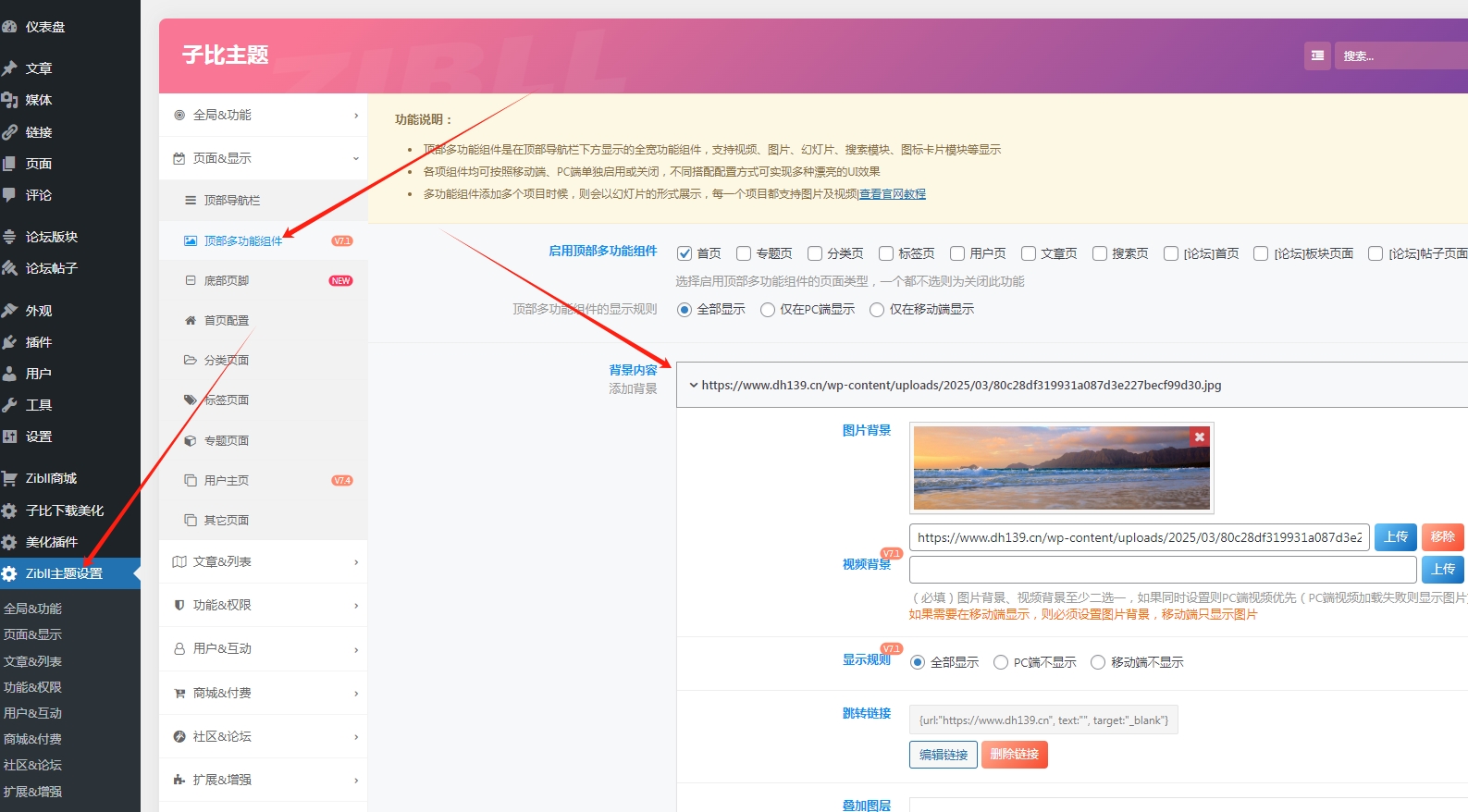Open 用户主页 settings tab
This screenshot has height=812, width=1468.
tap(264, 480)
